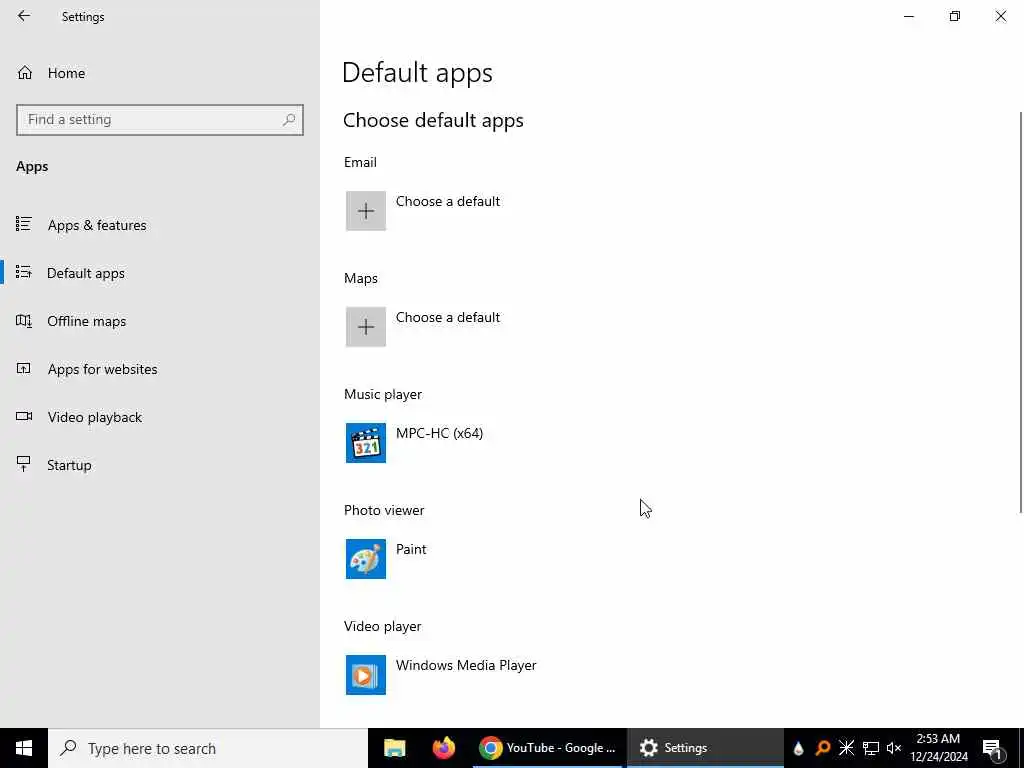Open File Explorer from the taskbar
This screenshot has height=768, width=1024.
tap(394, 748)
